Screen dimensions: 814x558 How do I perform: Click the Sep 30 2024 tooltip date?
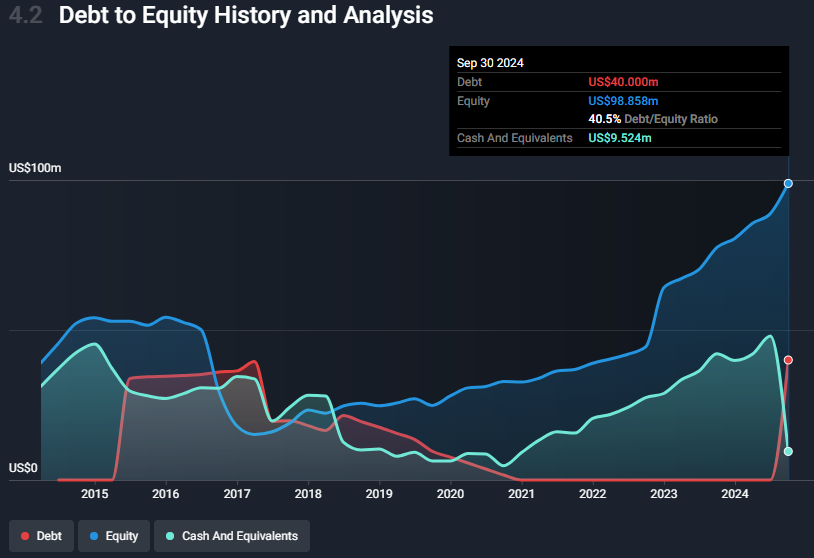coord(490,63)
